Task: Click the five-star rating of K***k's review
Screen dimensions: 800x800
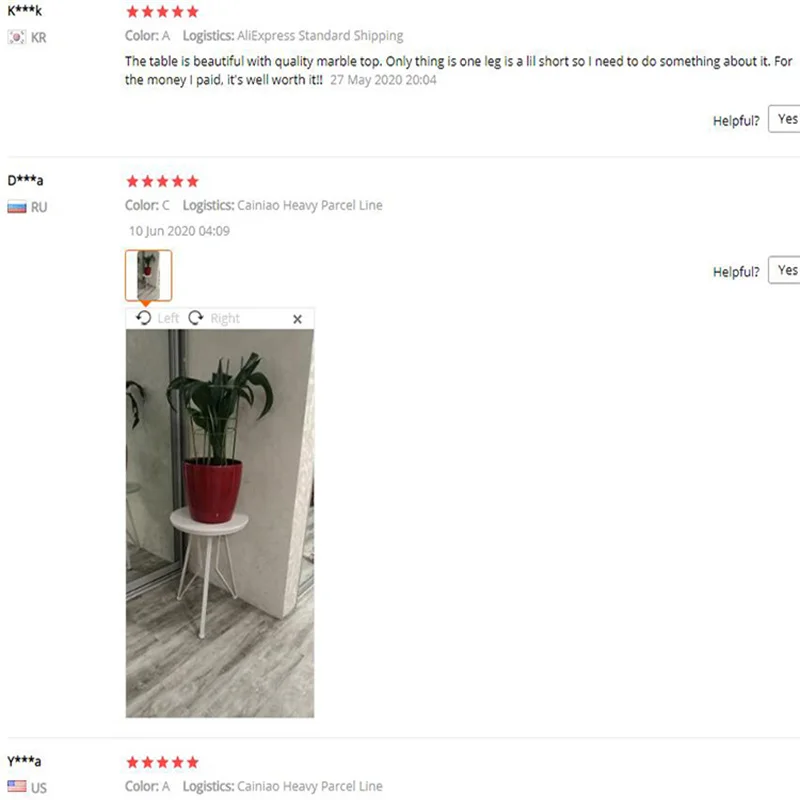Action: point(162,12)
